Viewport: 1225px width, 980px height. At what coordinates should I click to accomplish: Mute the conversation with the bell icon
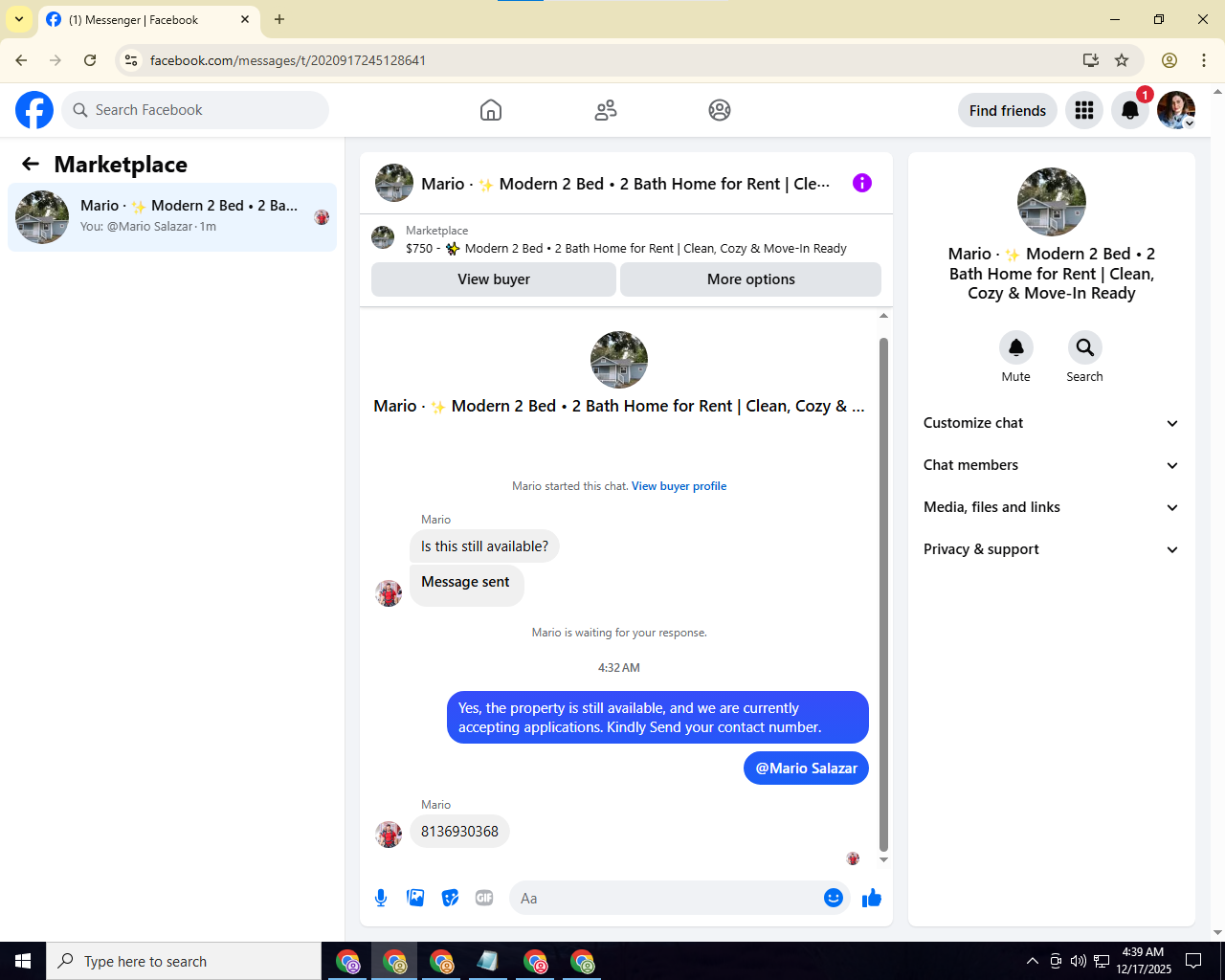coord(1016,347)
